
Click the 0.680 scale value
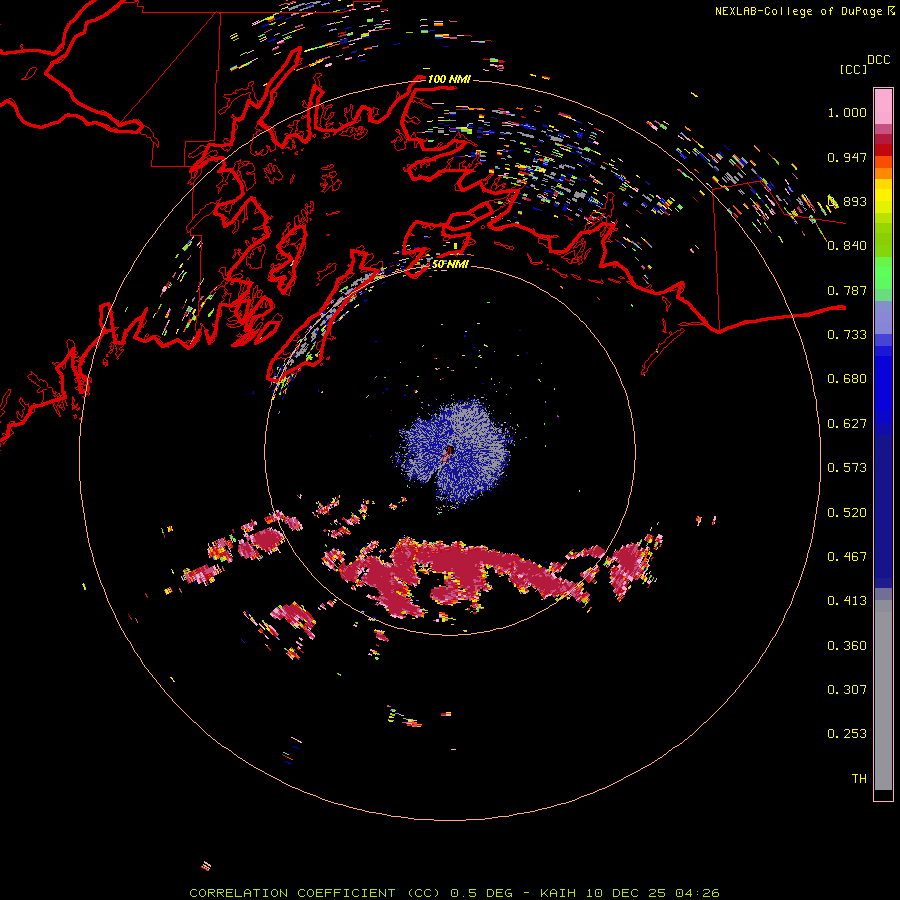pos(847,379)
